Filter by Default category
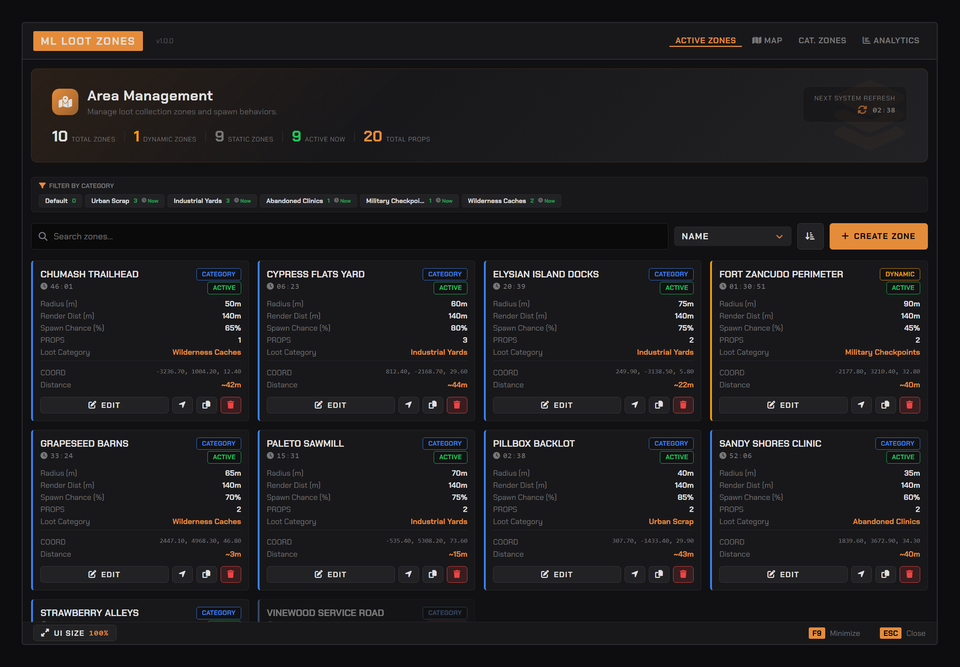 tap(60, 201)
